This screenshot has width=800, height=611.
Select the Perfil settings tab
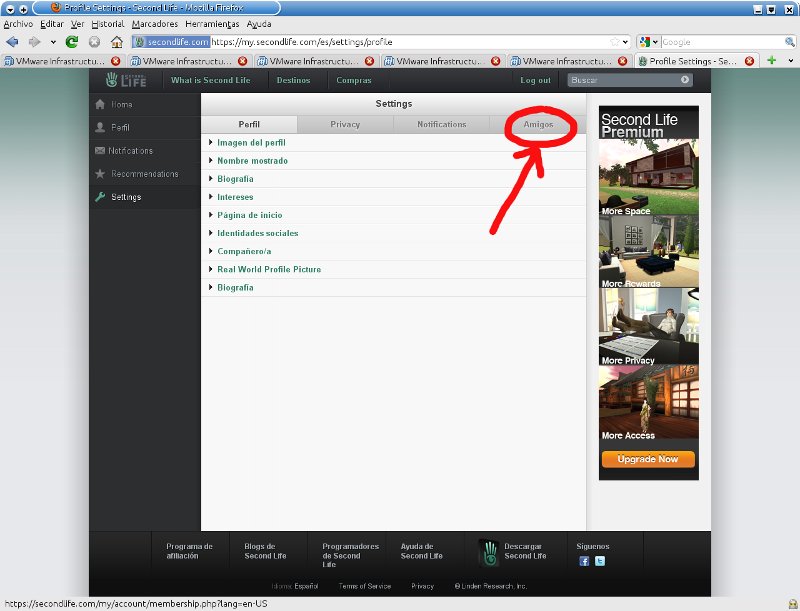(x=249, y=124)
